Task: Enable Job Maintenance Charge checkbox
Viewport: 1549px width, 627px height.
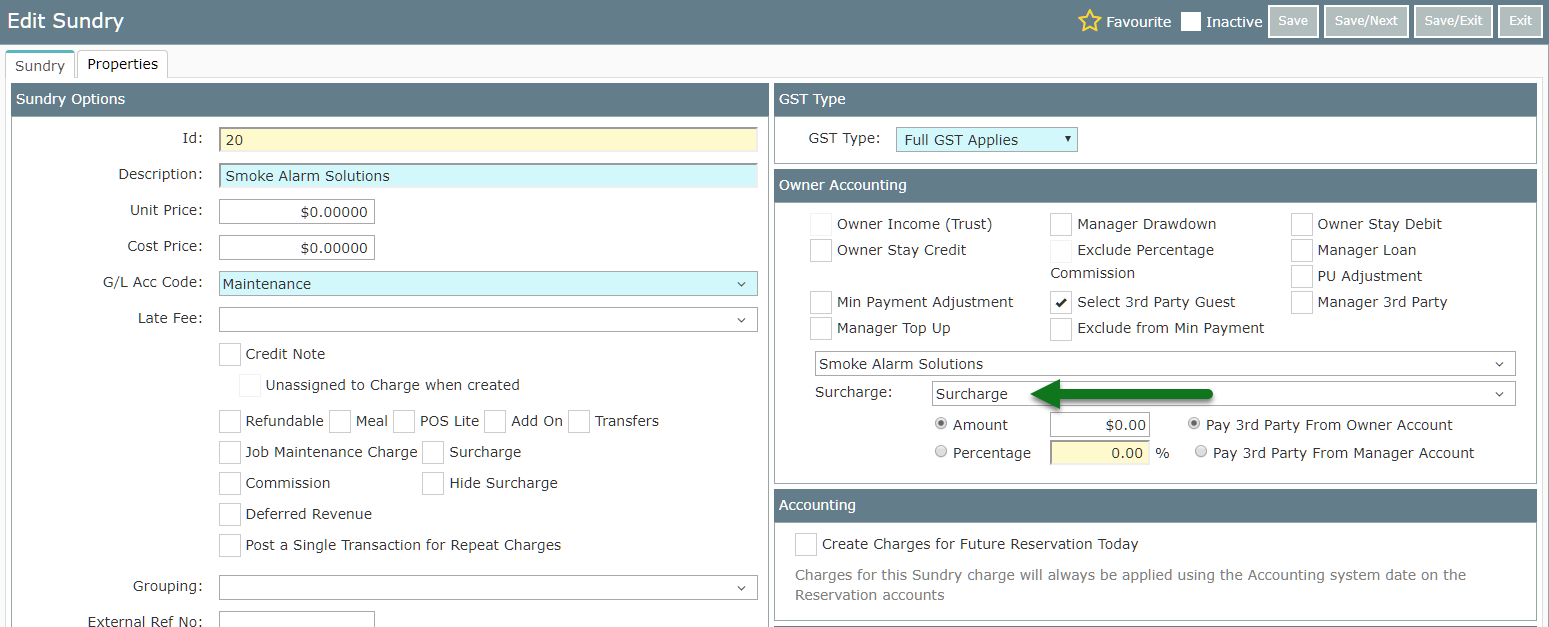Action: click(230, 452)
